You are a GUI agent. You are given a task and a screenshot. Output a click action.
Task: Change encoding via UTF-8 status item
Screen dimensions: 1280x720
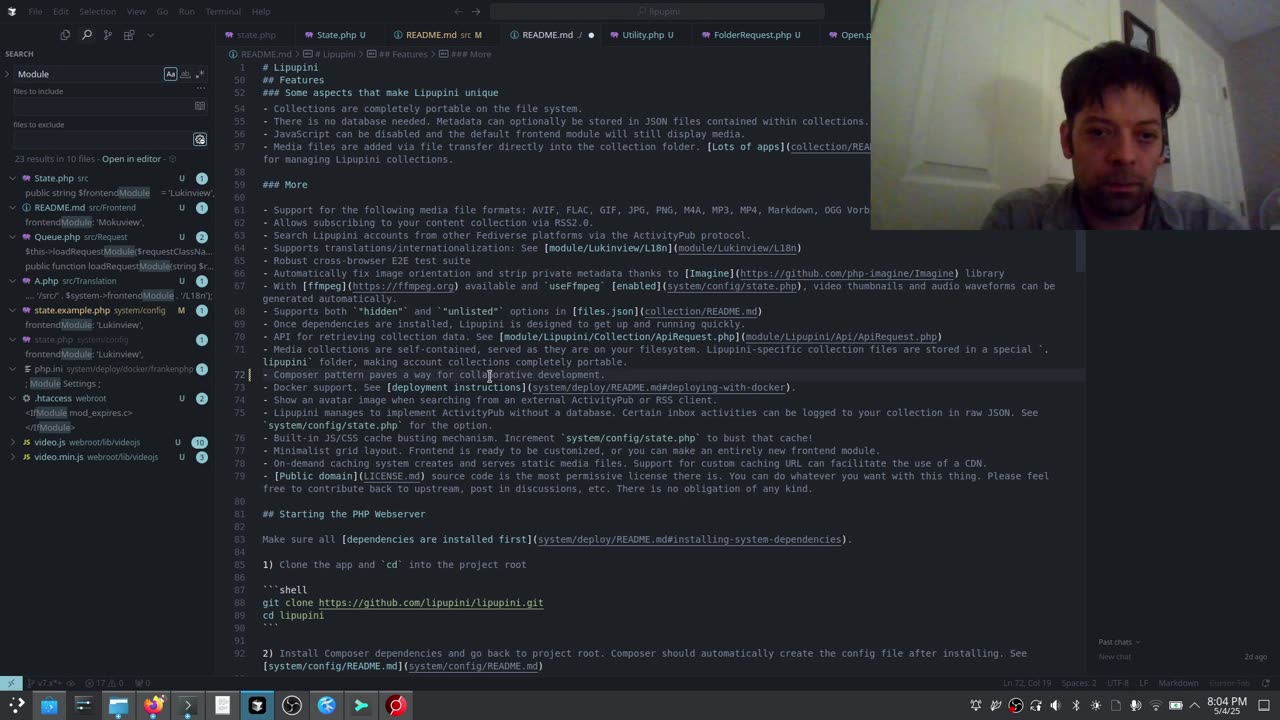pyautogui.click(x=1118, y=683)
